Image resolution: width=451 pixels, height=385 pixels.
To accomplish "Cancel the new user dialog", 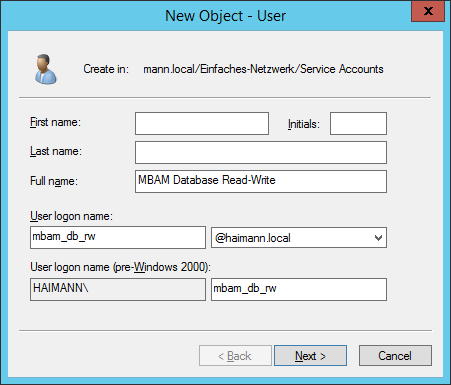I will click(x=395, y=356).
